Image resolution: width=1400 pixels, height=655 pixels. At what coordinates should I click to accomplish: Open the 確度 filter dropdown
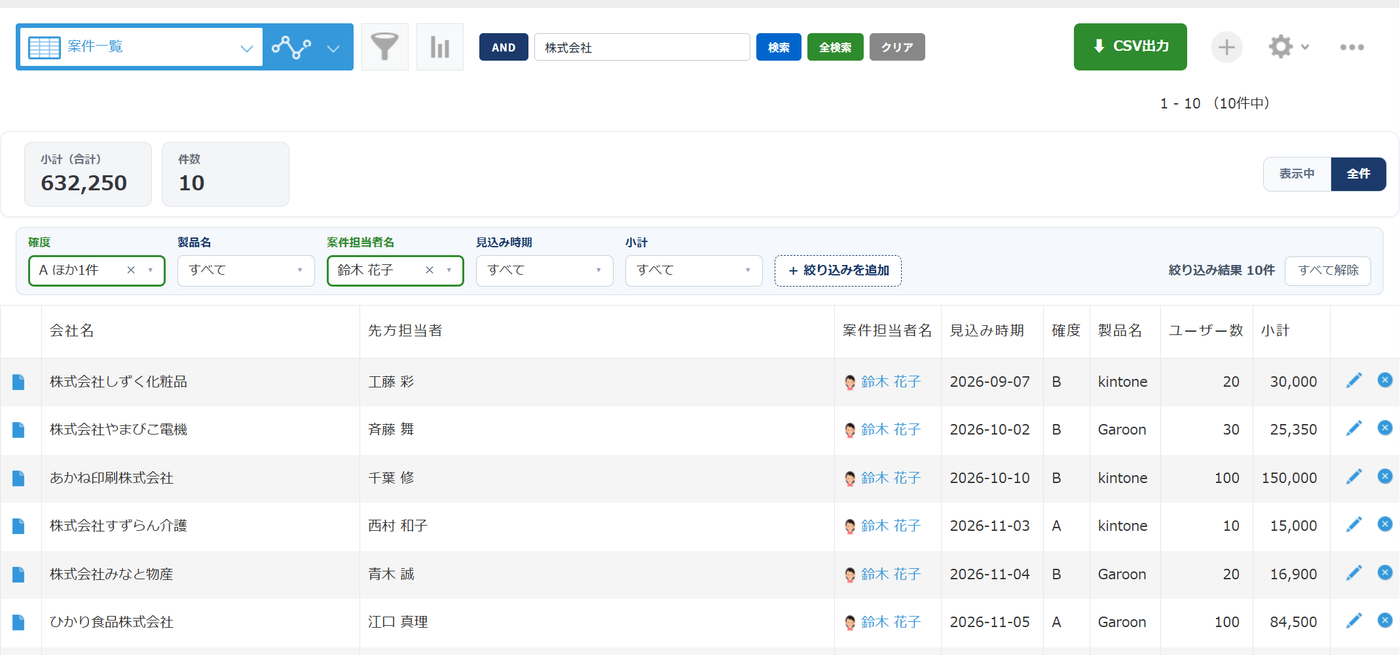click(97, 271)
